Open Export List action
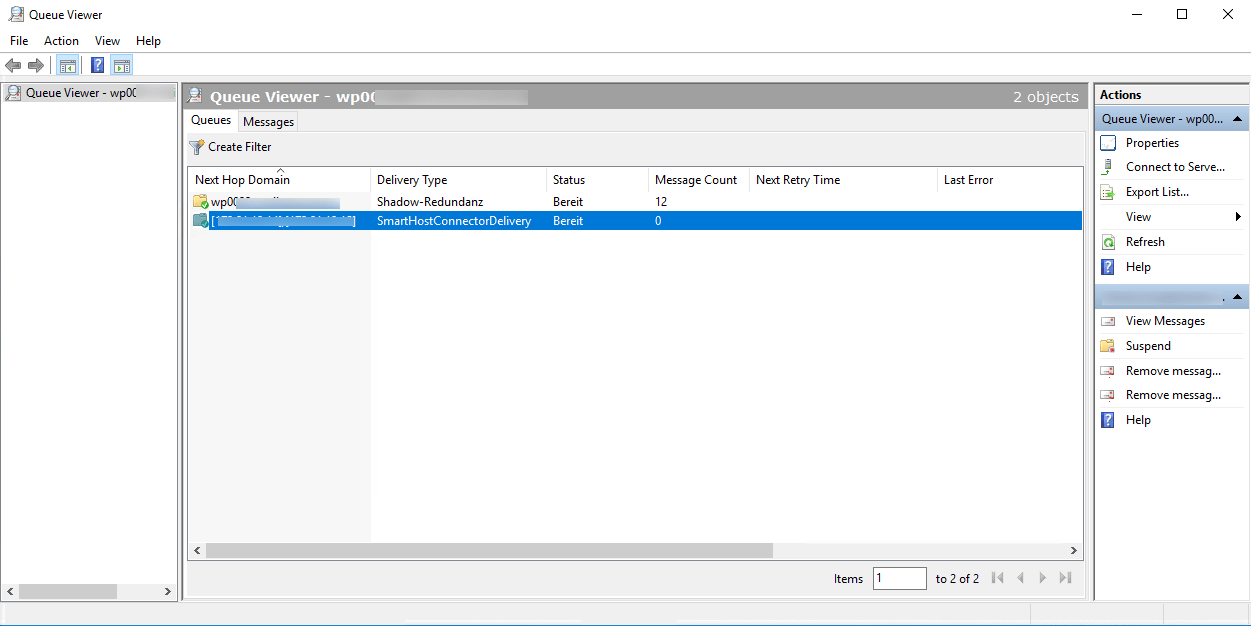Viewport: 1251px width, 626px height. (1157, 192)
